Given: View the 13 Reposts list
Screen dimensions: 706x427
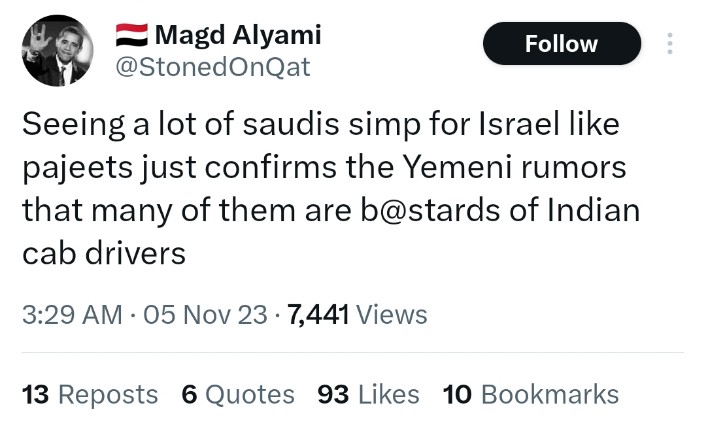Looking at the screenshot, I should click(x=90, y=394).
